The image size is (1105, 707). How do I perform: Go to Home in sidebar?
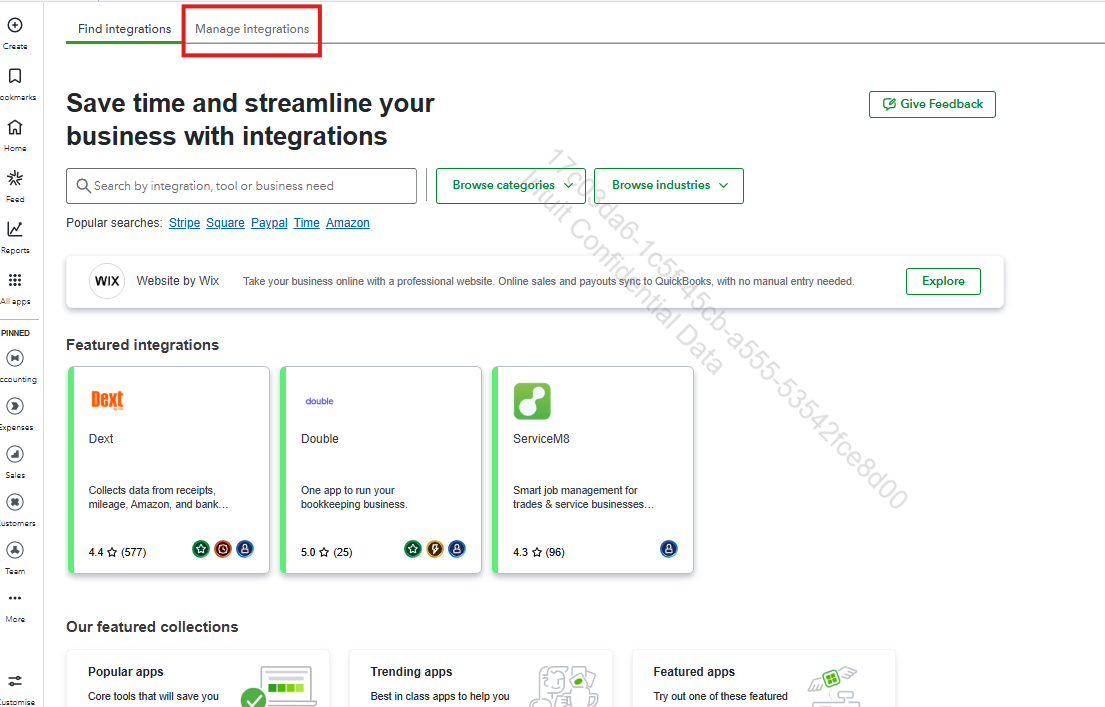[15, 127]
